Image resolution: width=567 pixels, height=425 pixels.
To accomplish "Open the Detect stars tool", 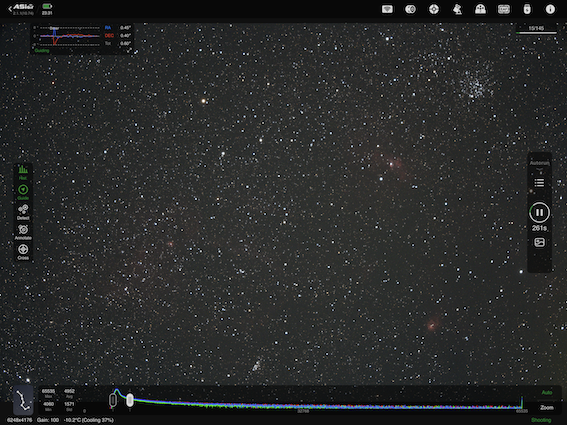I will point(23,212).
